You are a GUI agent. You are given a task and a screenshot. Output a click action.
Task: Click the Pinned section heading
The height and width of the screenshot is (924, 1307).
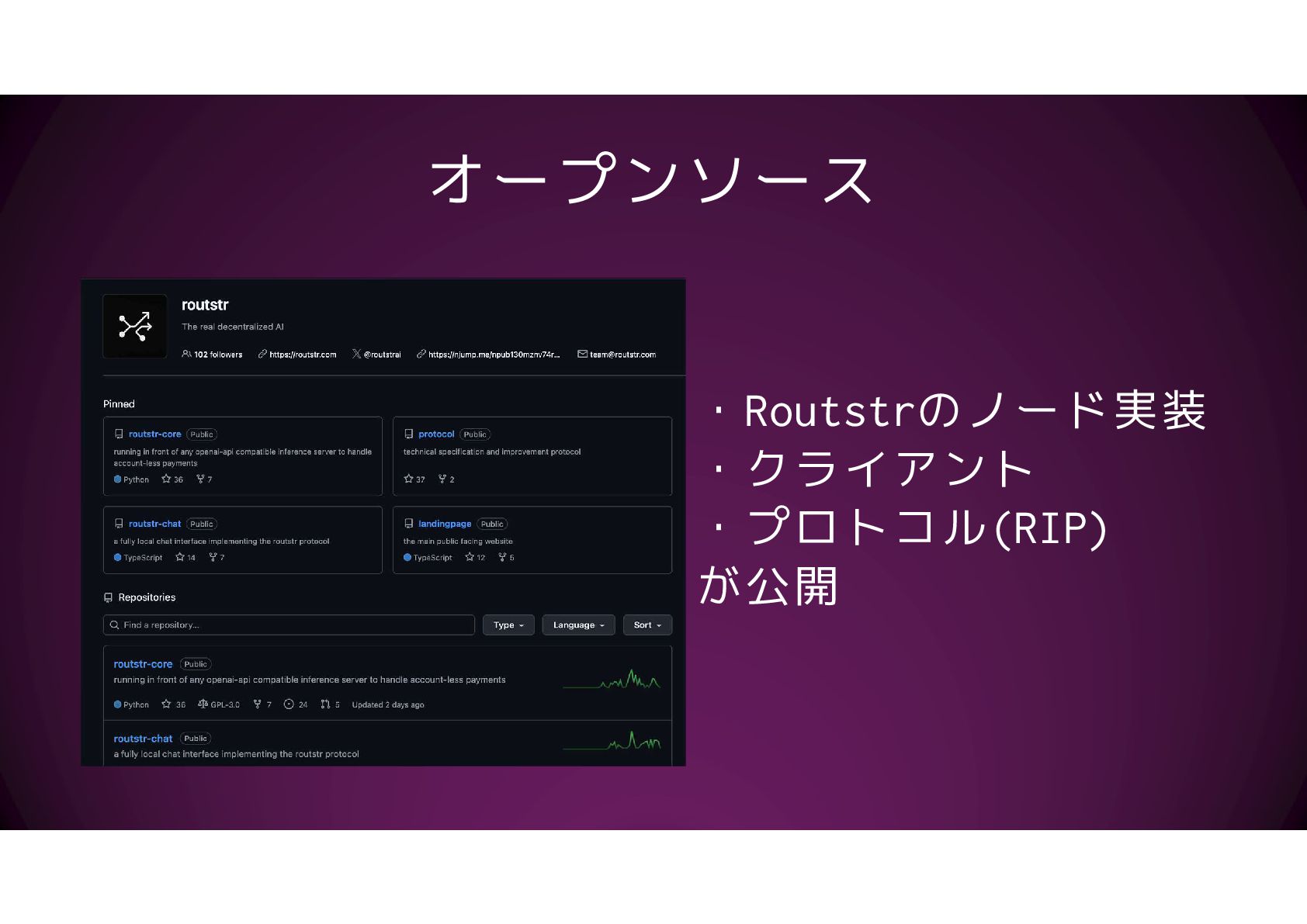click(x=119, y=404)
